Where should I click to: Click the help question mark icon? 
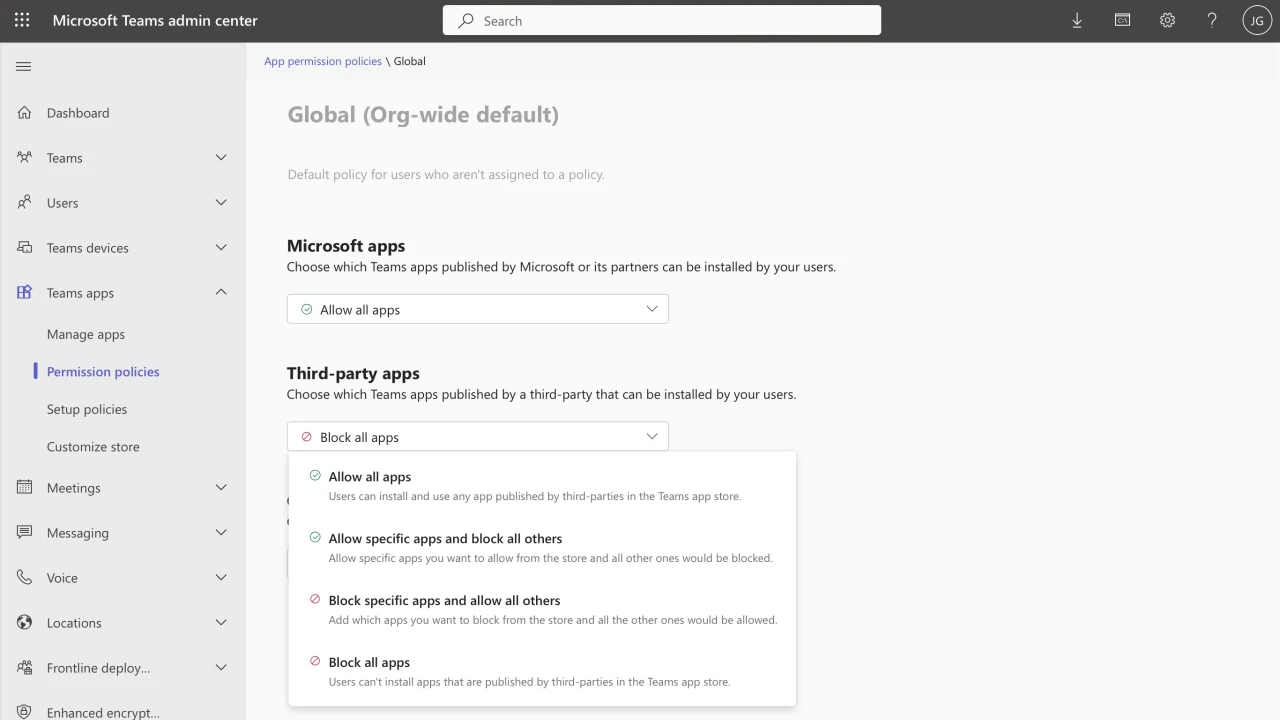1212,20
